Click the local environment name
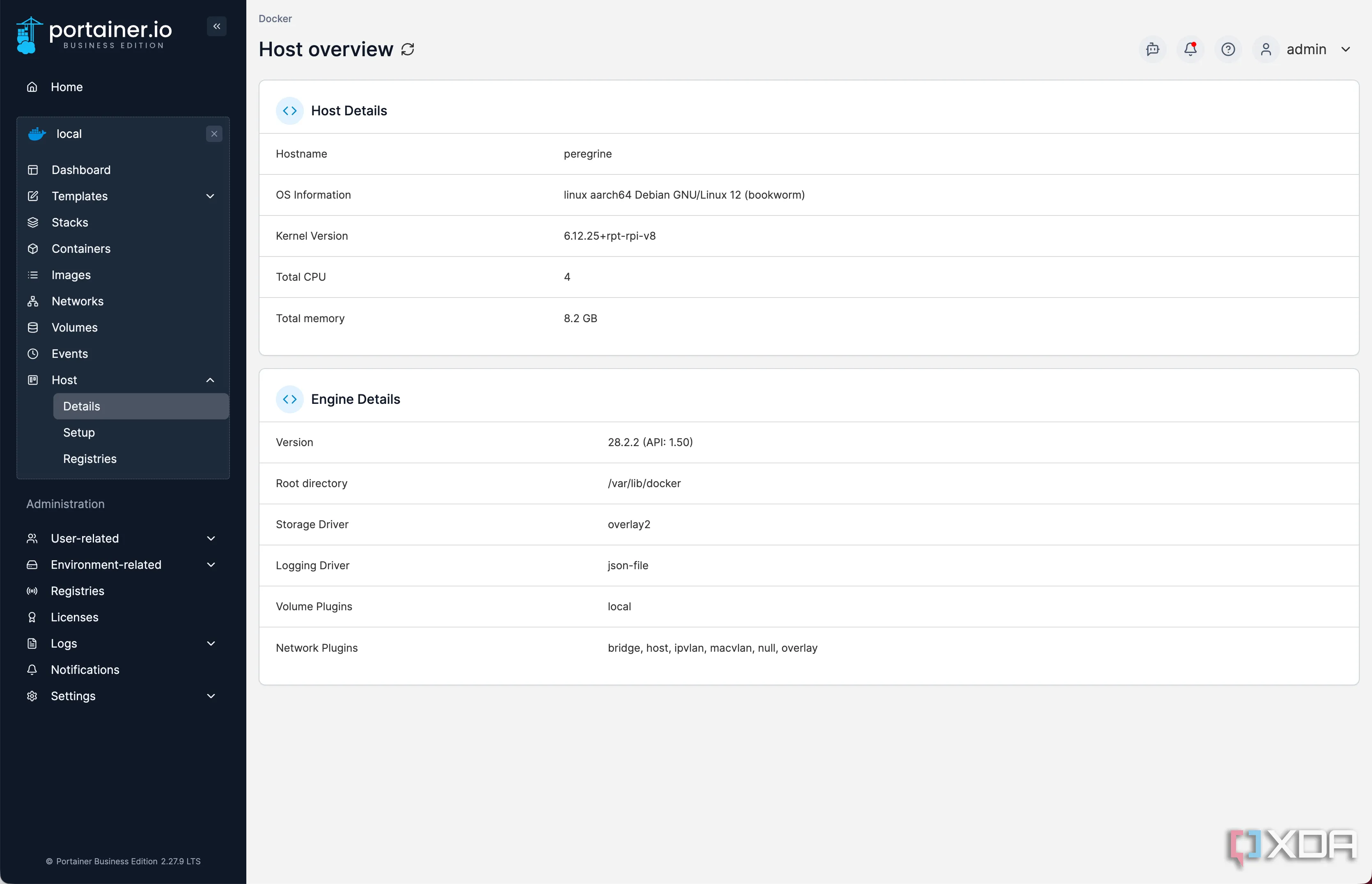 [x=69, y=134]
